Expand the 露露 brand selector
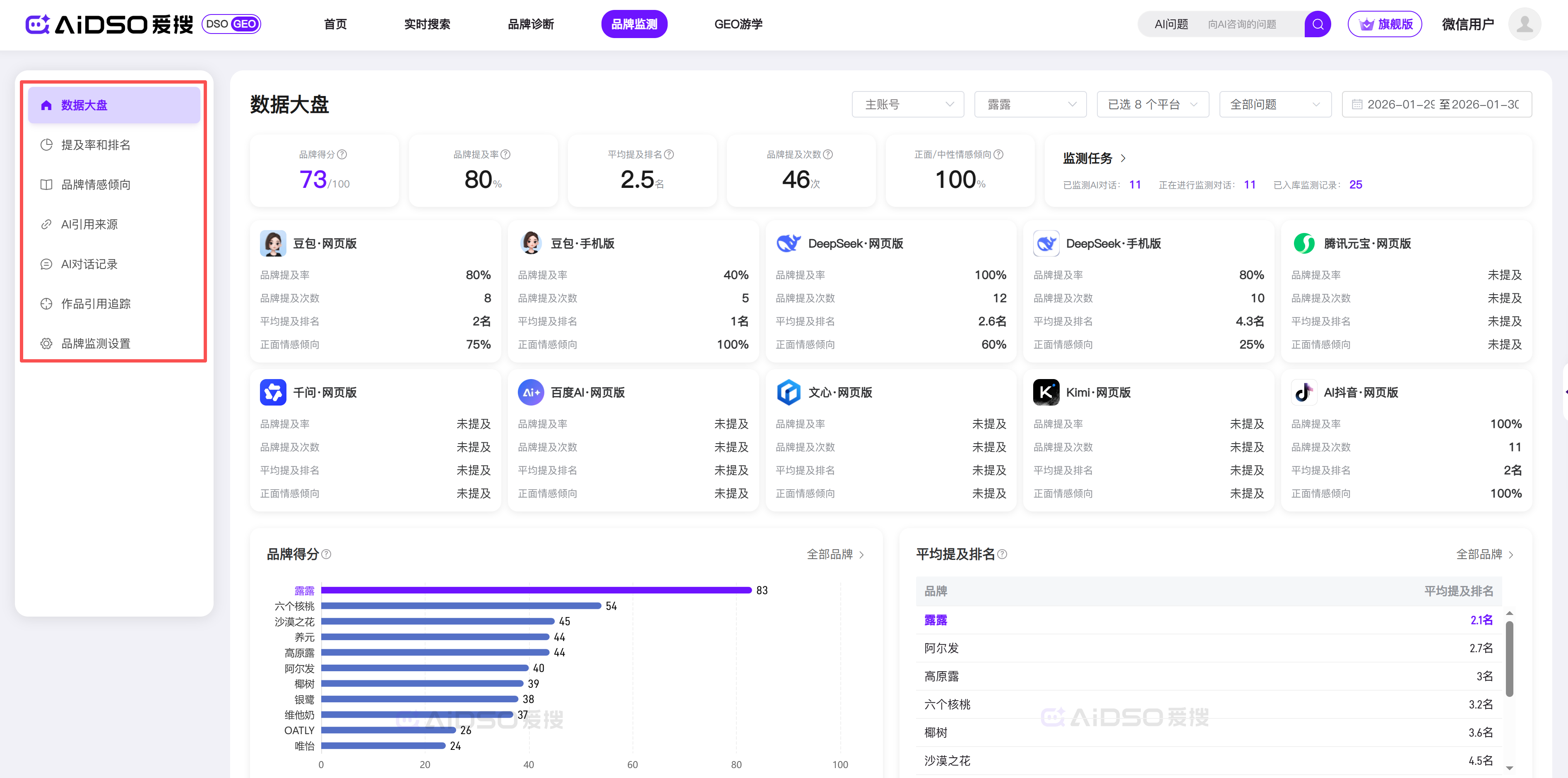The height and width of the screenshot is (778, 1568). pyautogui.click(x=1030, y=105)
